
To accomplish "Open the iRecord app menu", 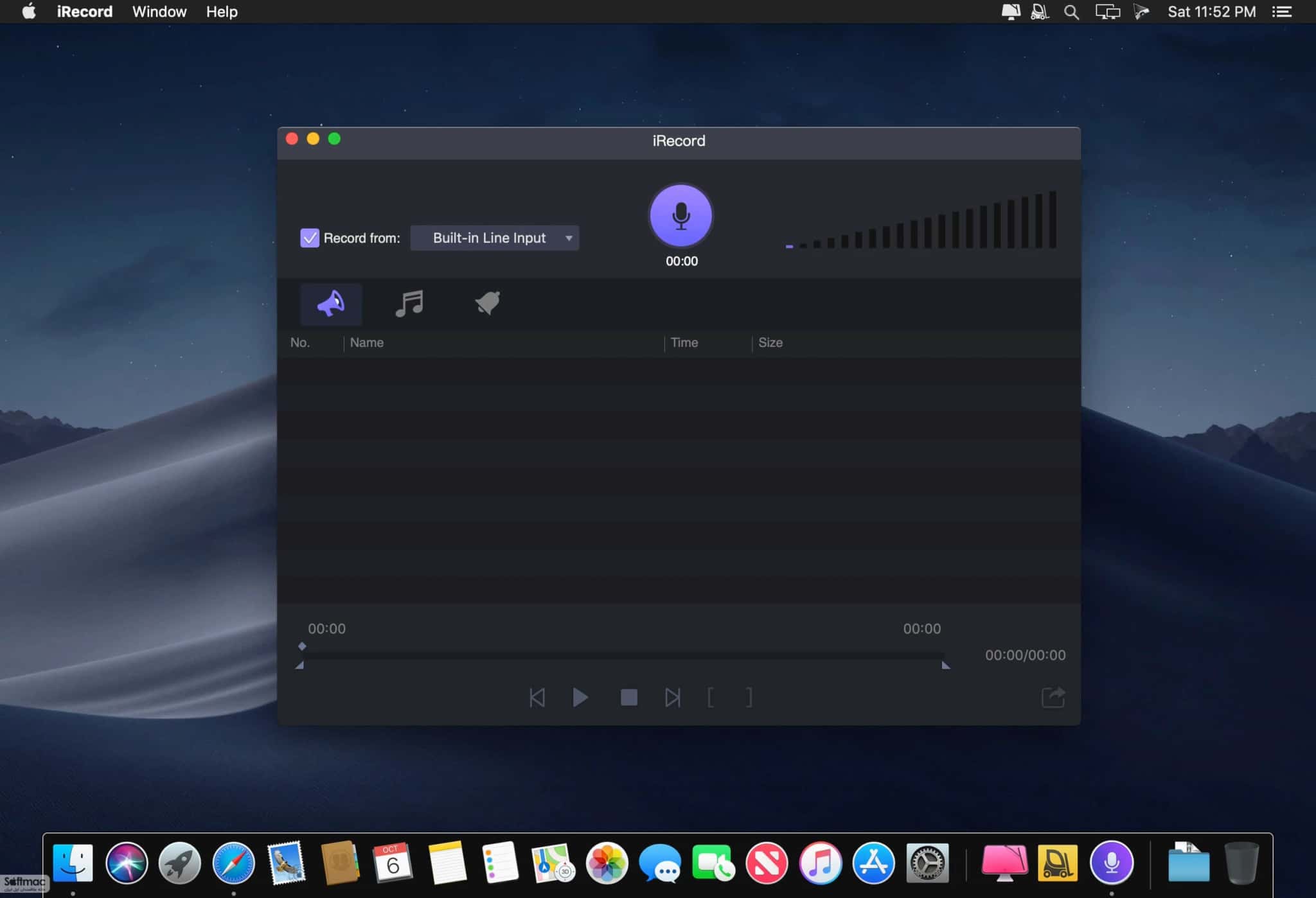I will pos(85,12).
